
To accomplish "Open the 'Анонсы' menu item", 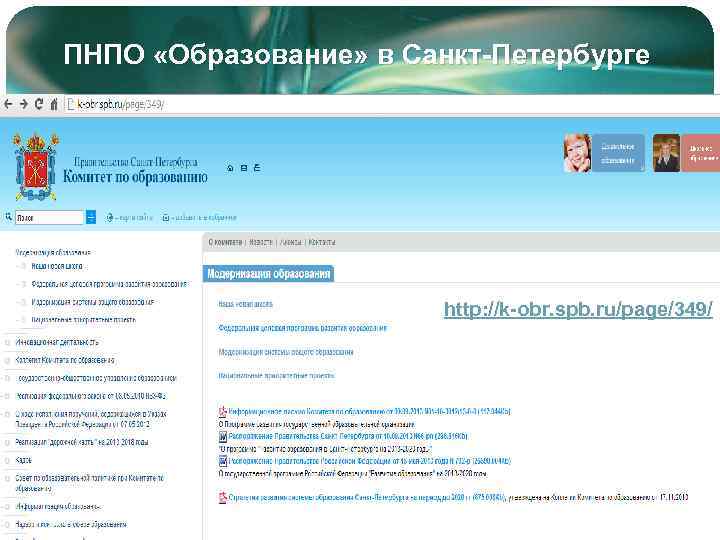I will coord(291,242).
